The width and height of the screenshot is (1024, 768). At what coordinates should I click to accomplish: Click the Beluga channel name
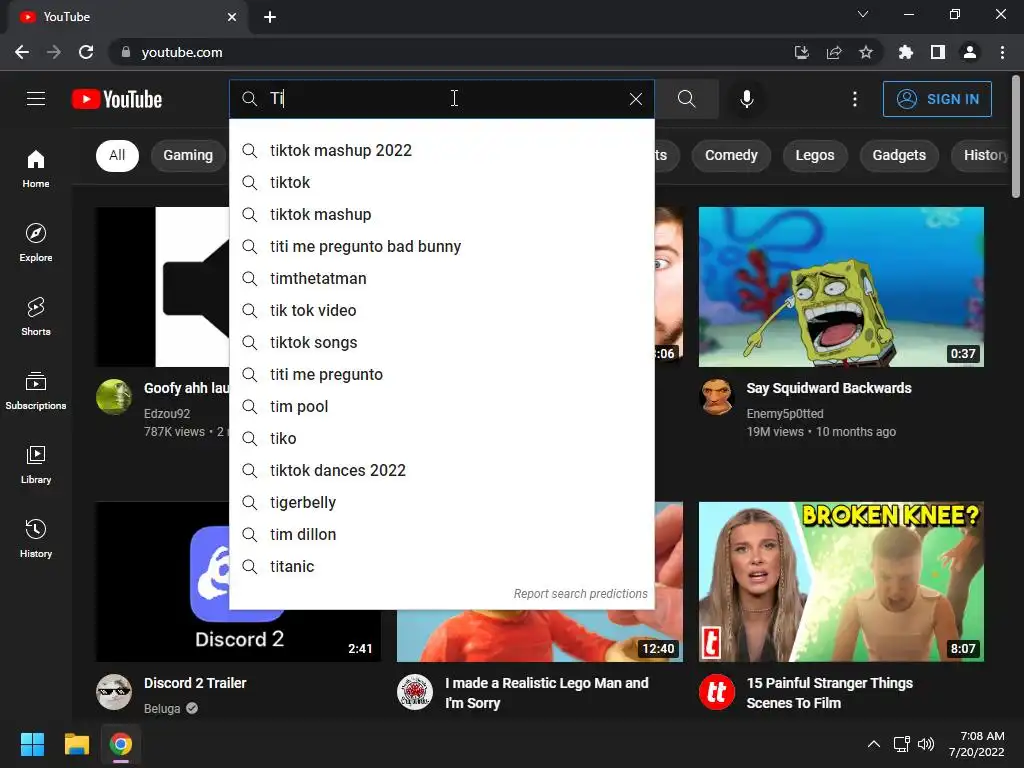162,709
